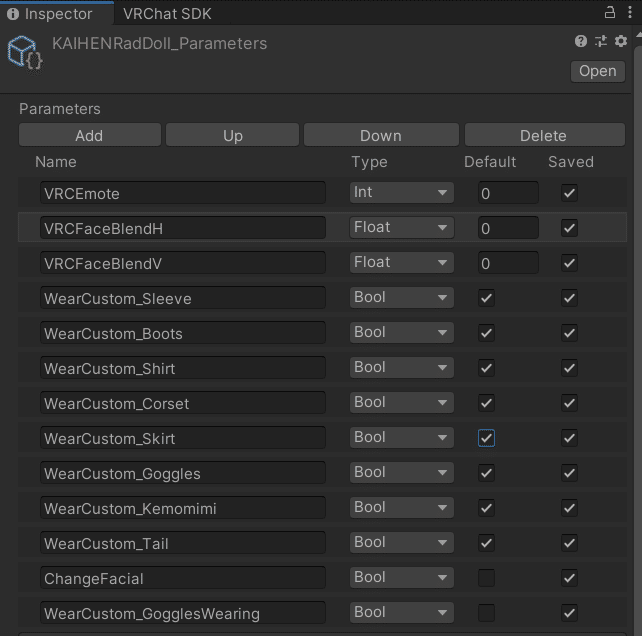
Task: Uncheck Default for WearCustom_Skirt
Action: (x=486, y=438)
